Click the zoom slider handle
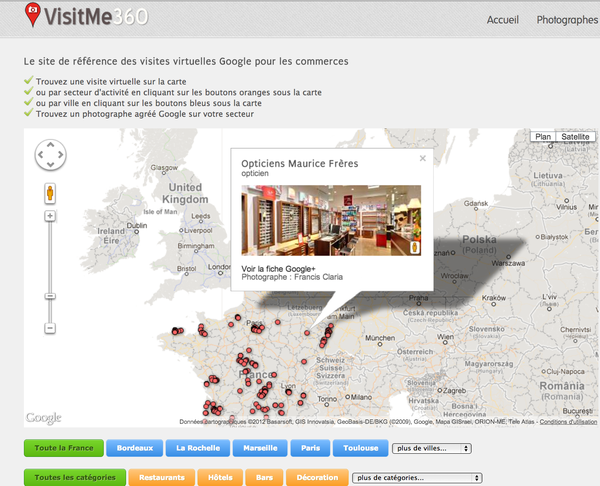Screen dimensions: 600x486 click(50, 296)
